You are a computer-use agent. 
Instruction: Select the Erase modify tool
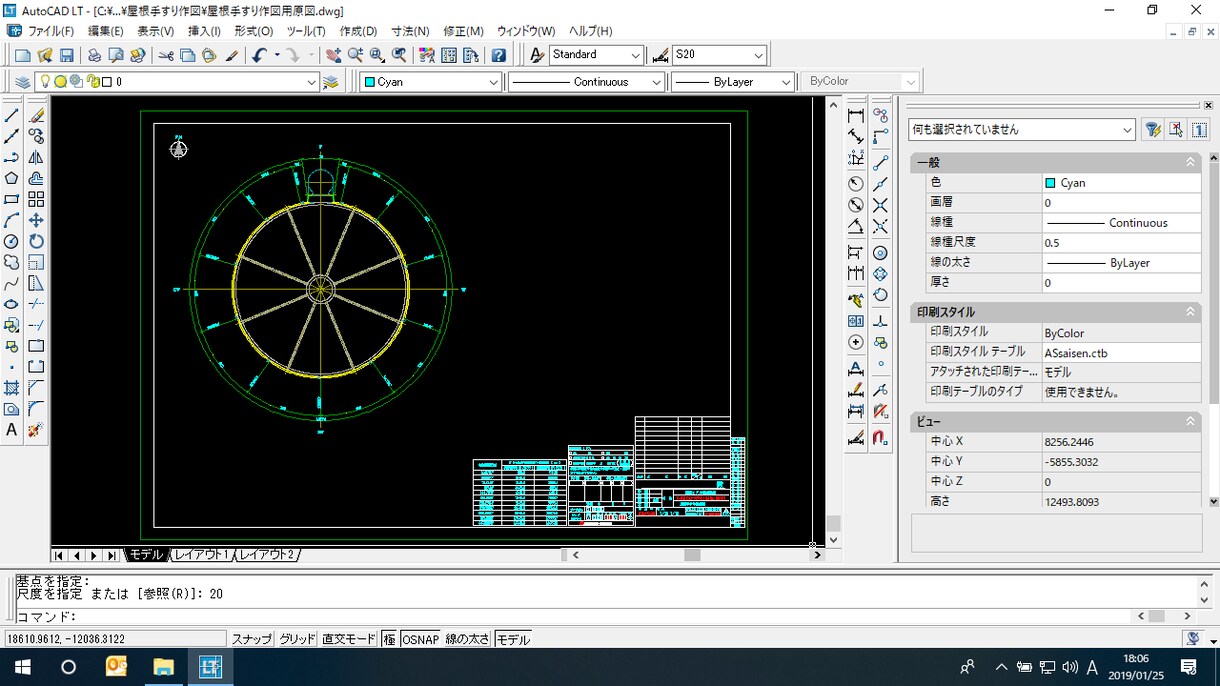(36, 115)
